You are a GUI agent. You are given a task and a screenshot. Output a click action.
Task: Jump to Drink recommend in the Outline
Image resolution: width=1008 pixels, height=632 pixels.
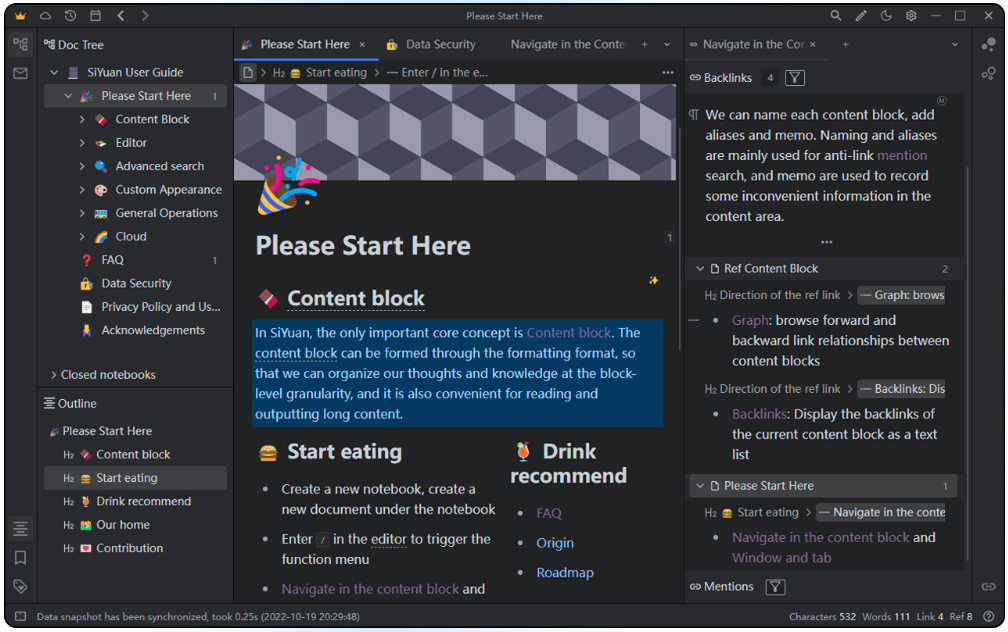[x=143, y=501]
